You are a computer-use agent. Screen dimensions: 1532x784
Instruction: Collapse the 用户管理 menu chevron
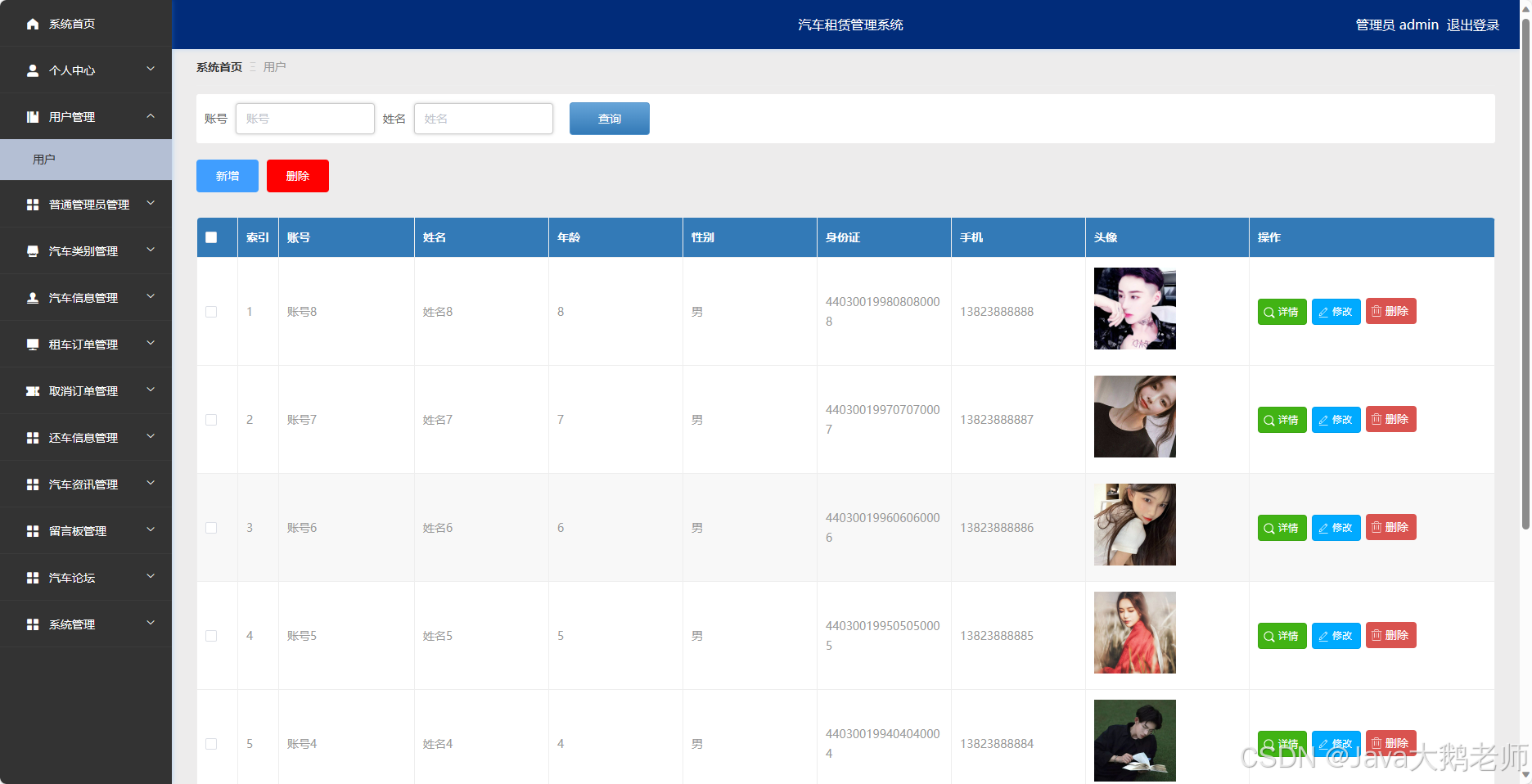click(151, 116)
